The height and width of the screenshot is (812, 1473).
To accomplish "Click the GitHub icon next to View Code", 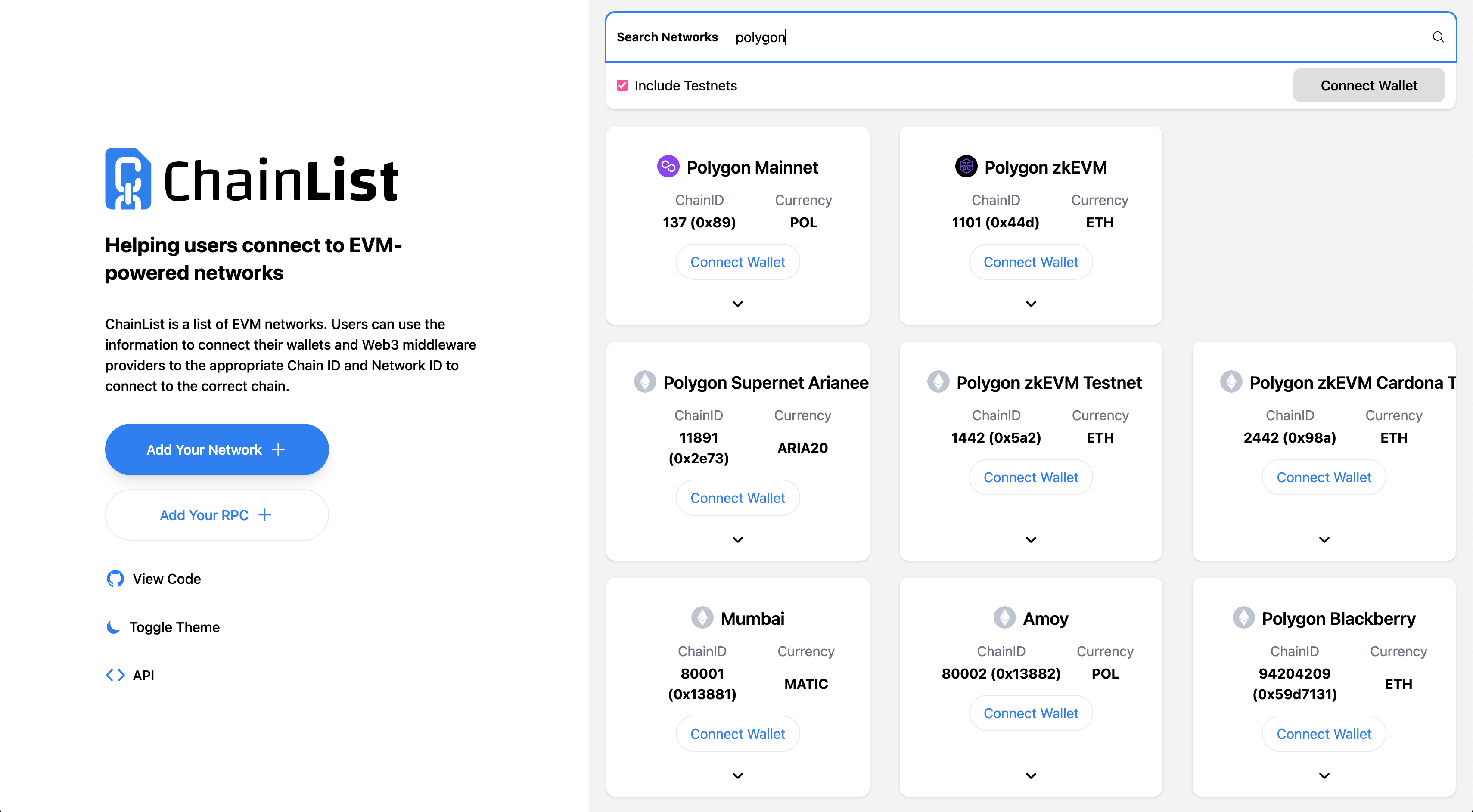I will point(115,578).
